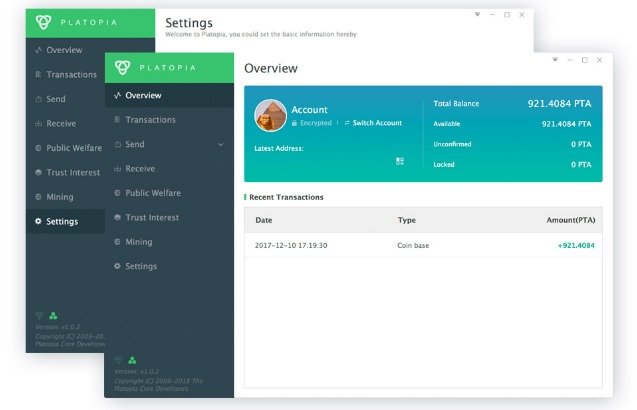637x410 pixels.
Task: Click the Public Welfare icon in the front sidebar
Action: (117, 193)
